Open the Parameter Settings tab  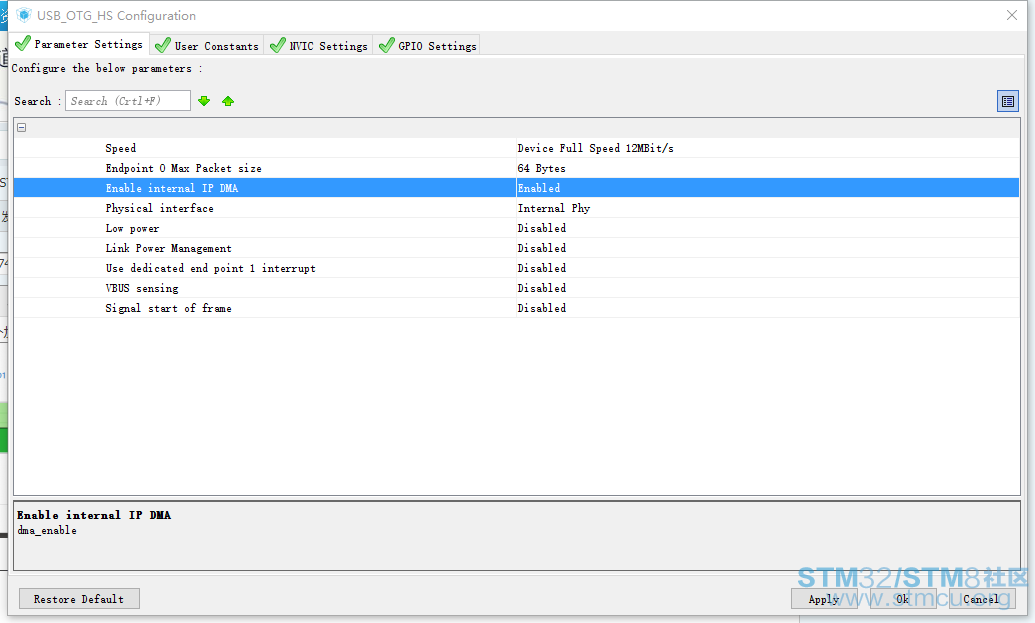click(x=79, y=44)
